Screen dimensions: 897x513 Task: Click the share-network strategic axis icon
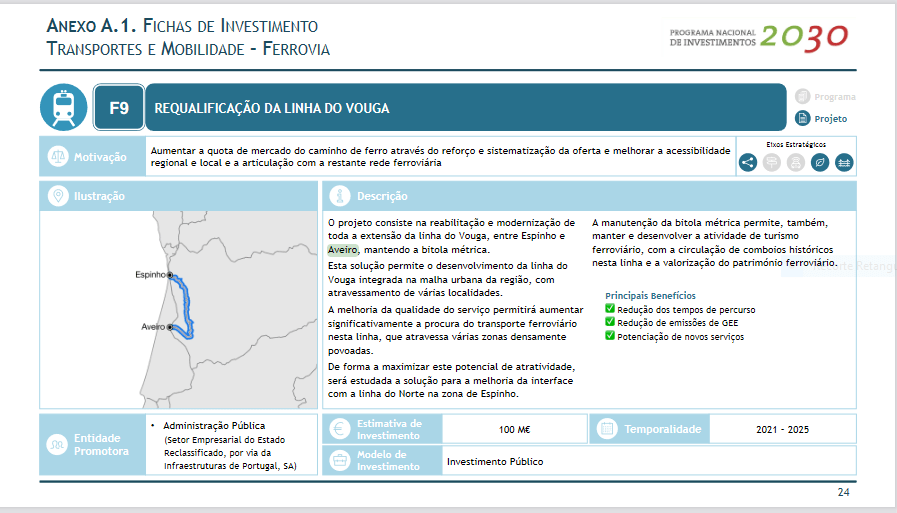[748, 162]
